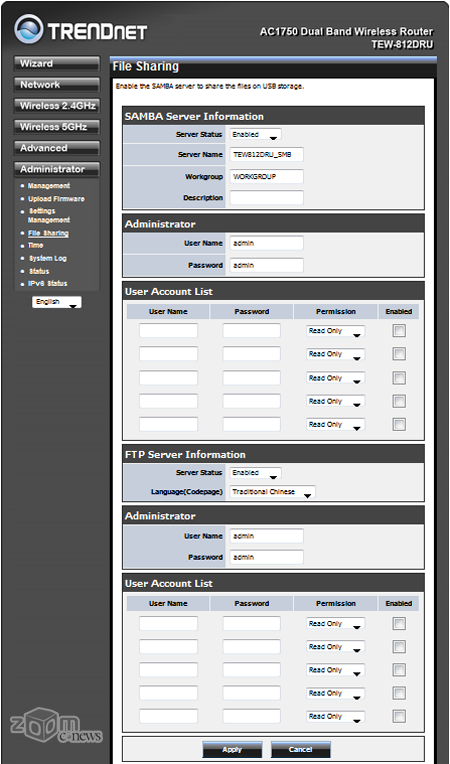This screenshot has width=450, height=764.
Task: Open SAMBA Server Status dropdown
Action: coord(255,134)
